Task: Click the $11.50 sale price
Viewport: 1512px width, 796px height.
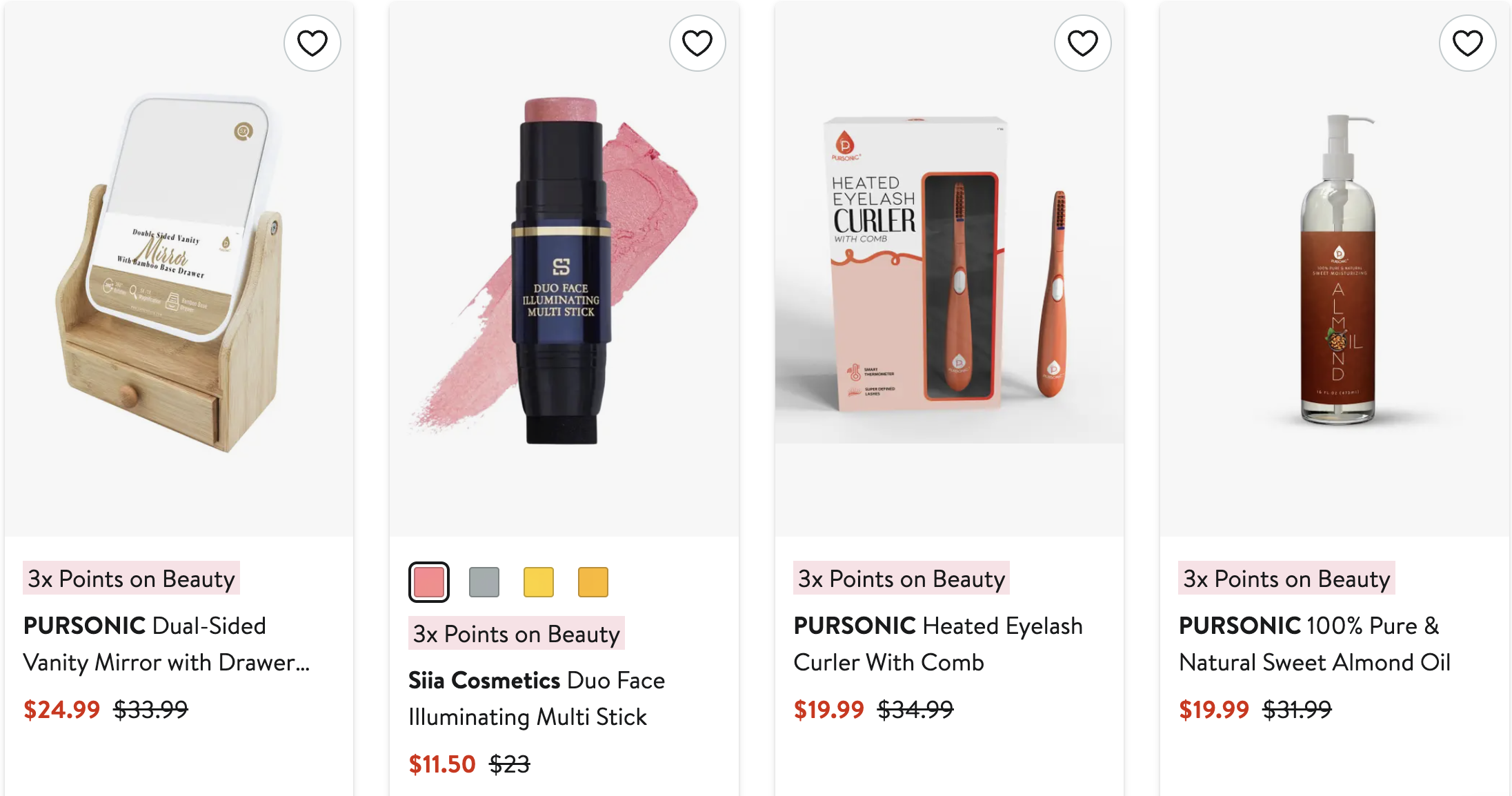Action: 442,764
